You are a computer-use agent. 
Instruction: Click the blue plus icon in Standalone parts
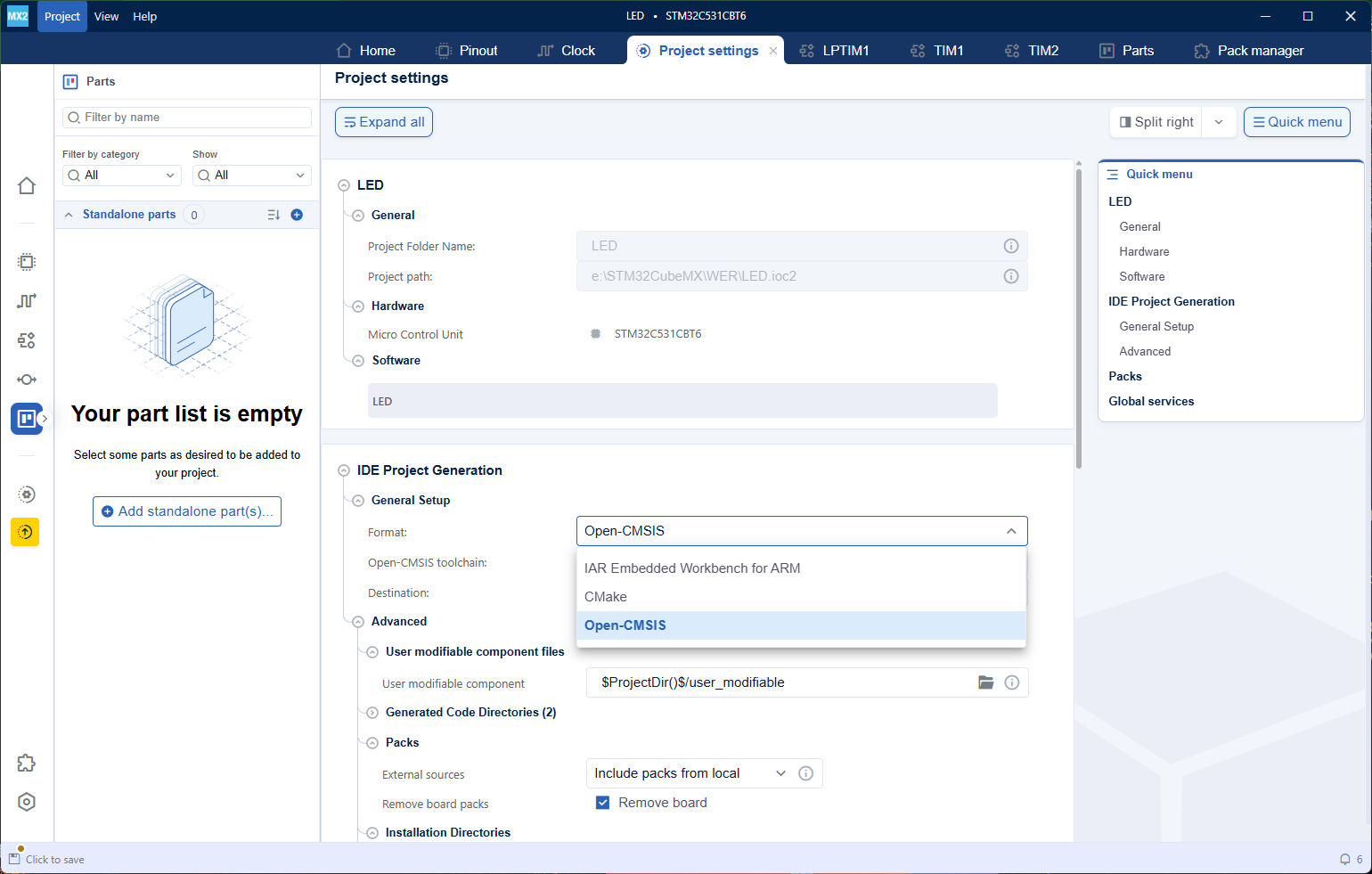pos(297,215)
